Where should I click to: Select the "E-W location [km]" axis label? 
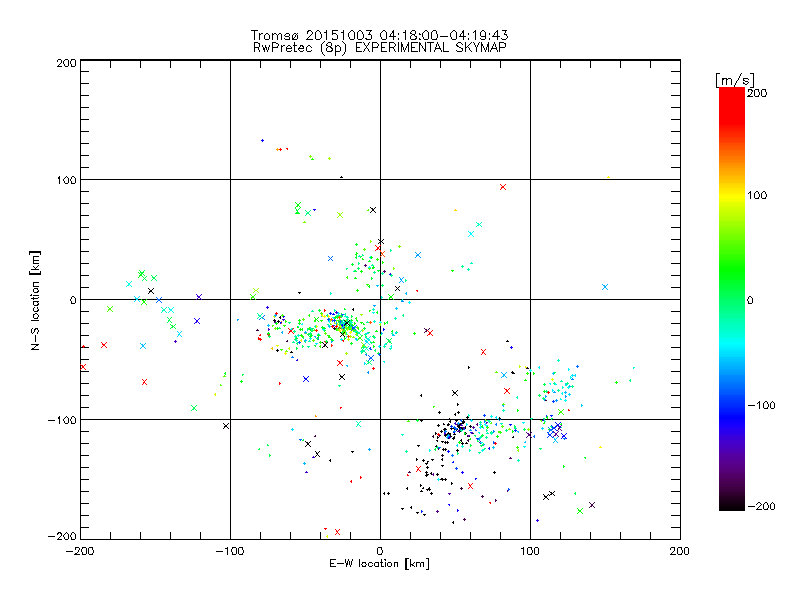coord(379,564)
